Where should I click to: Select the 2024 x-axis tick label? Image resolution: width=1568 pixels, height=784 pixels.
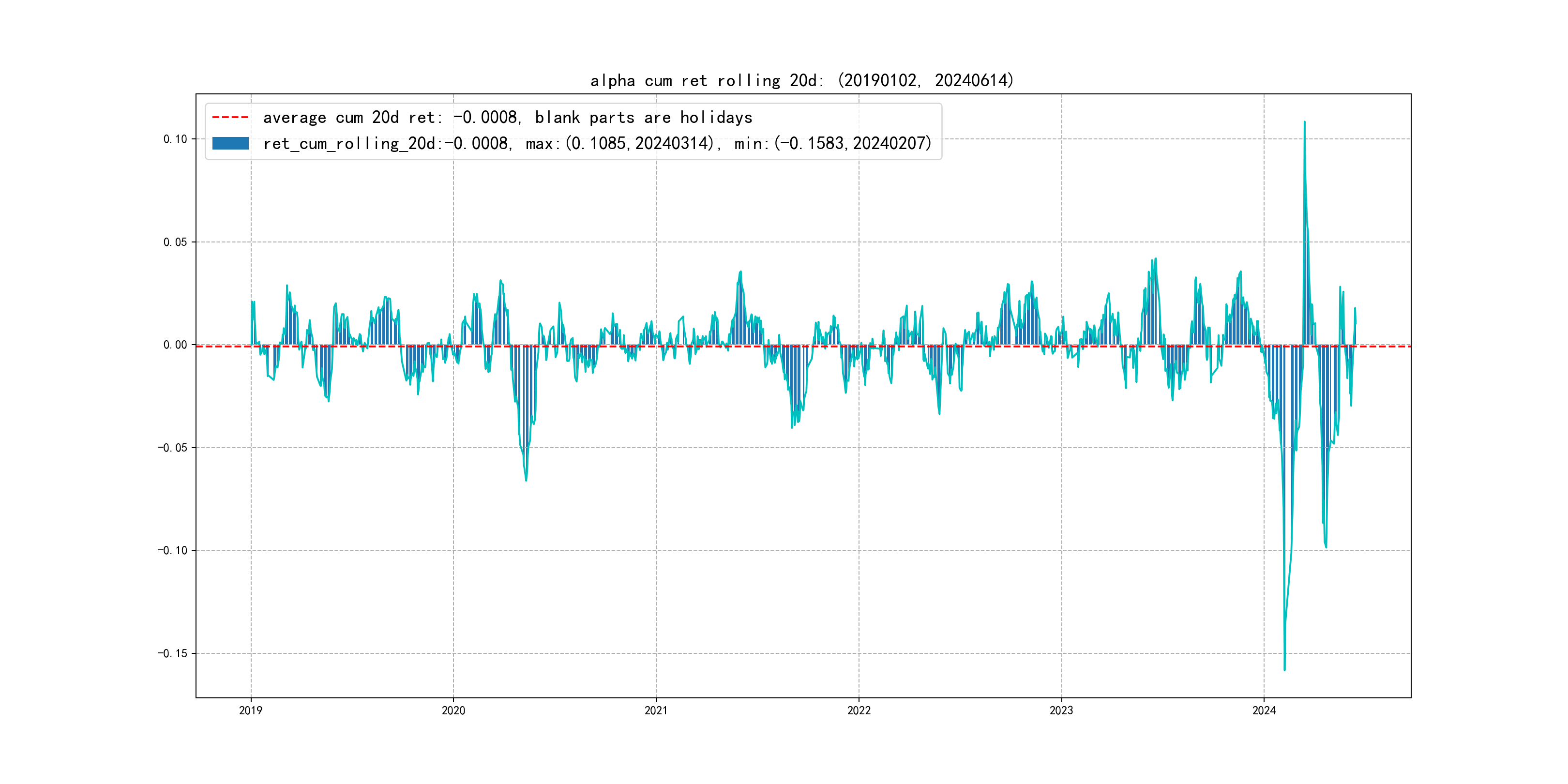point(1264,710)
